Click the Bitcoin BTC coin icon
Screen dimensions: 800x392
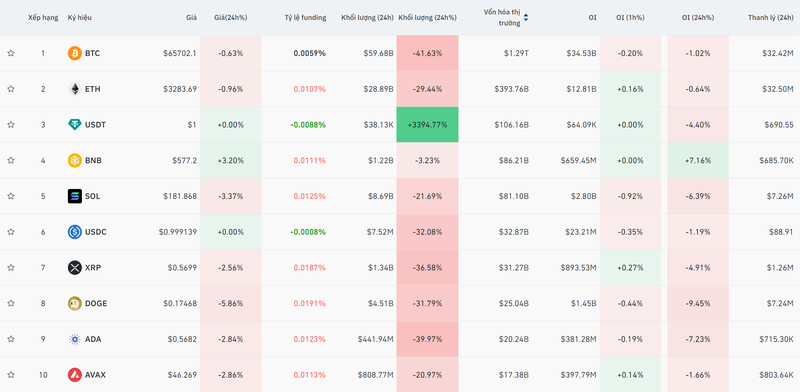tap(74, 53)
